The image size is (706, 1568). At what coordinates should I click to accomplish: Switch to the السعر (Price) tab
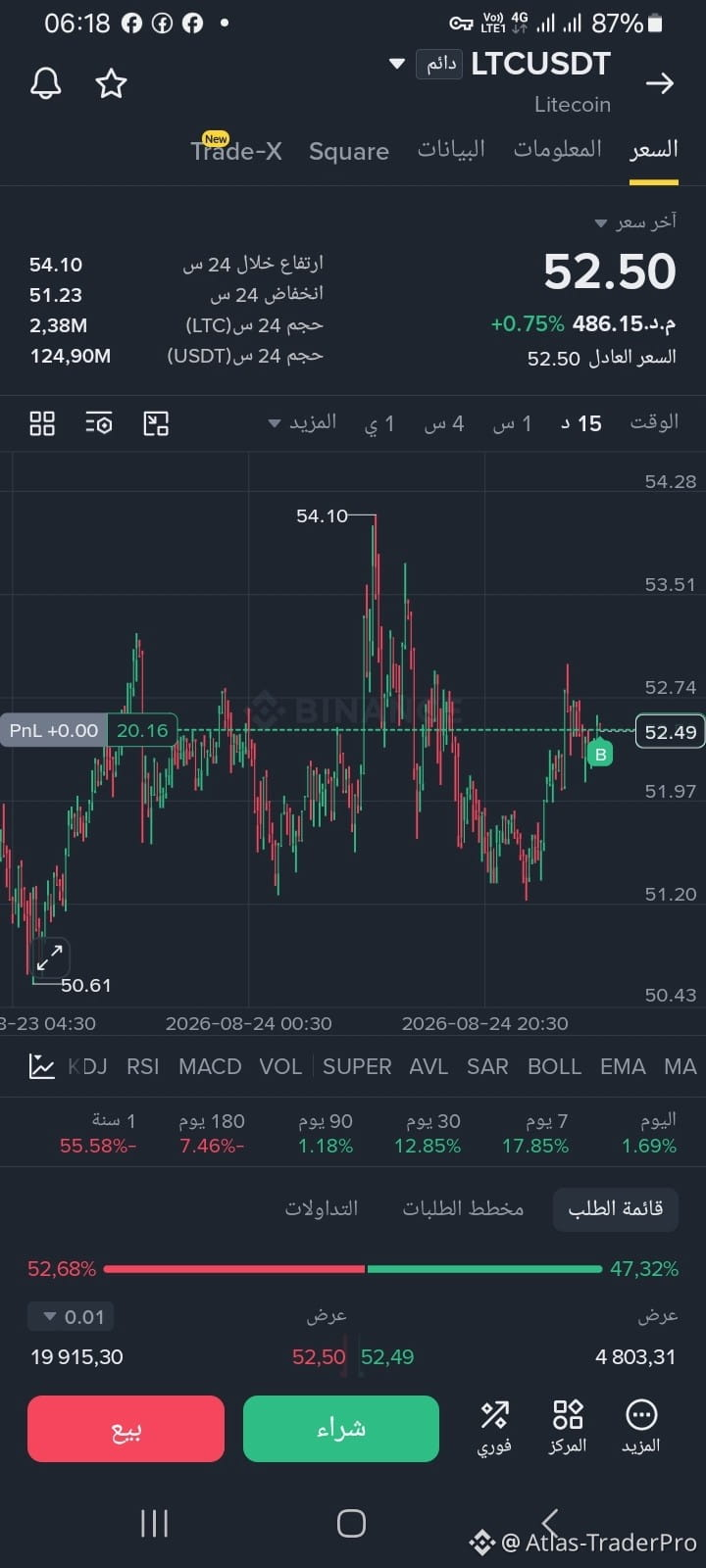(x=654, y=149)
